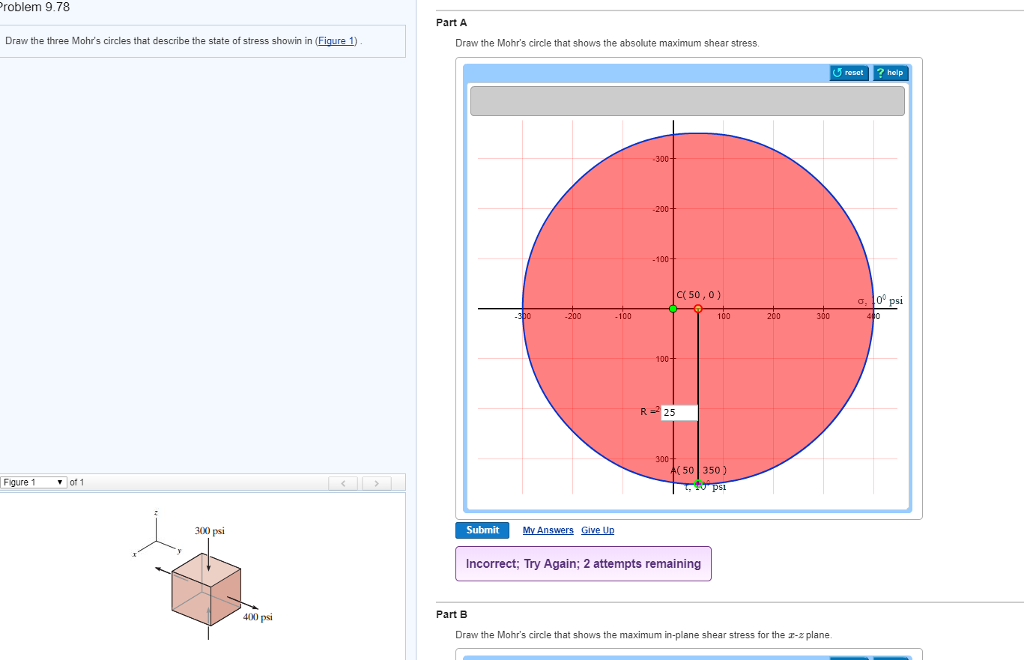Click the Submit button
1024x660 pixels.
[482, 530]
